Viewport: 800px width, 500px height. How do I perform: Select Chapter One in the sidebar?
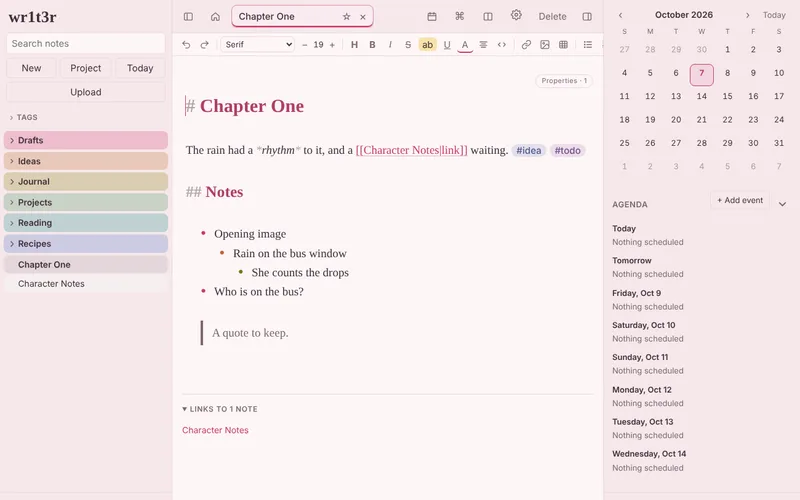[86, 264]
